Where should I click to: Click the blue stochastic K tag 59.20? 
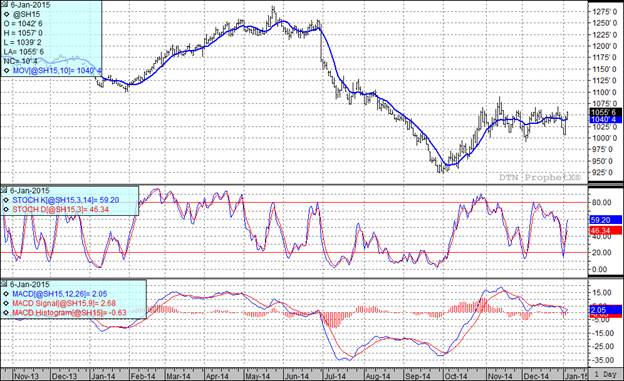coord(606,220)
